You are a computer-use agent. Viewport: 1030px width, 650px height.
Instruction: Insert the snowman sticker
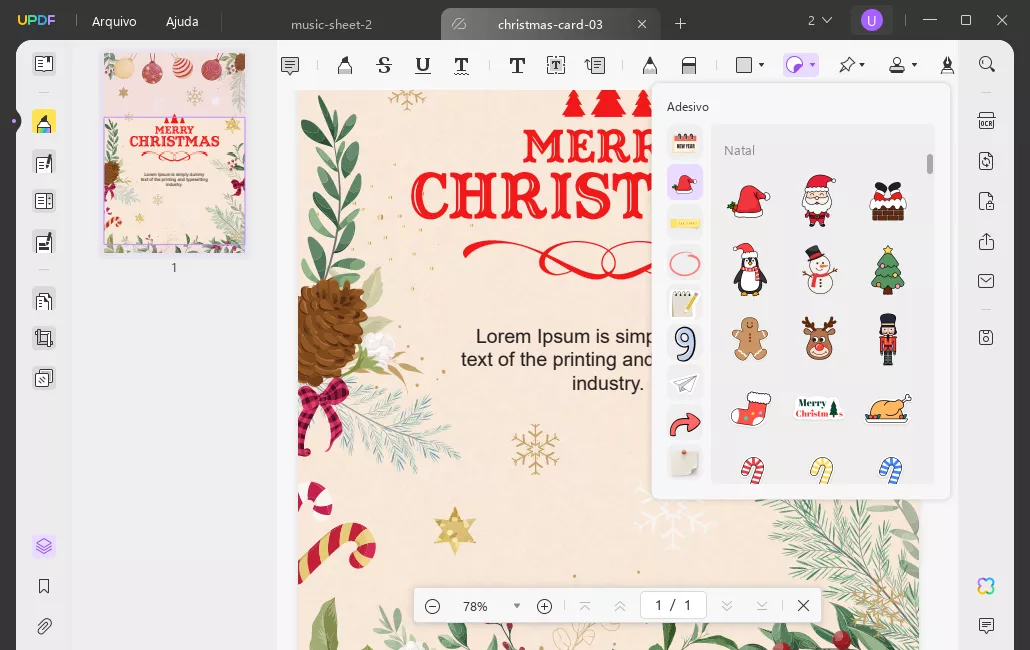click(819, 270)
